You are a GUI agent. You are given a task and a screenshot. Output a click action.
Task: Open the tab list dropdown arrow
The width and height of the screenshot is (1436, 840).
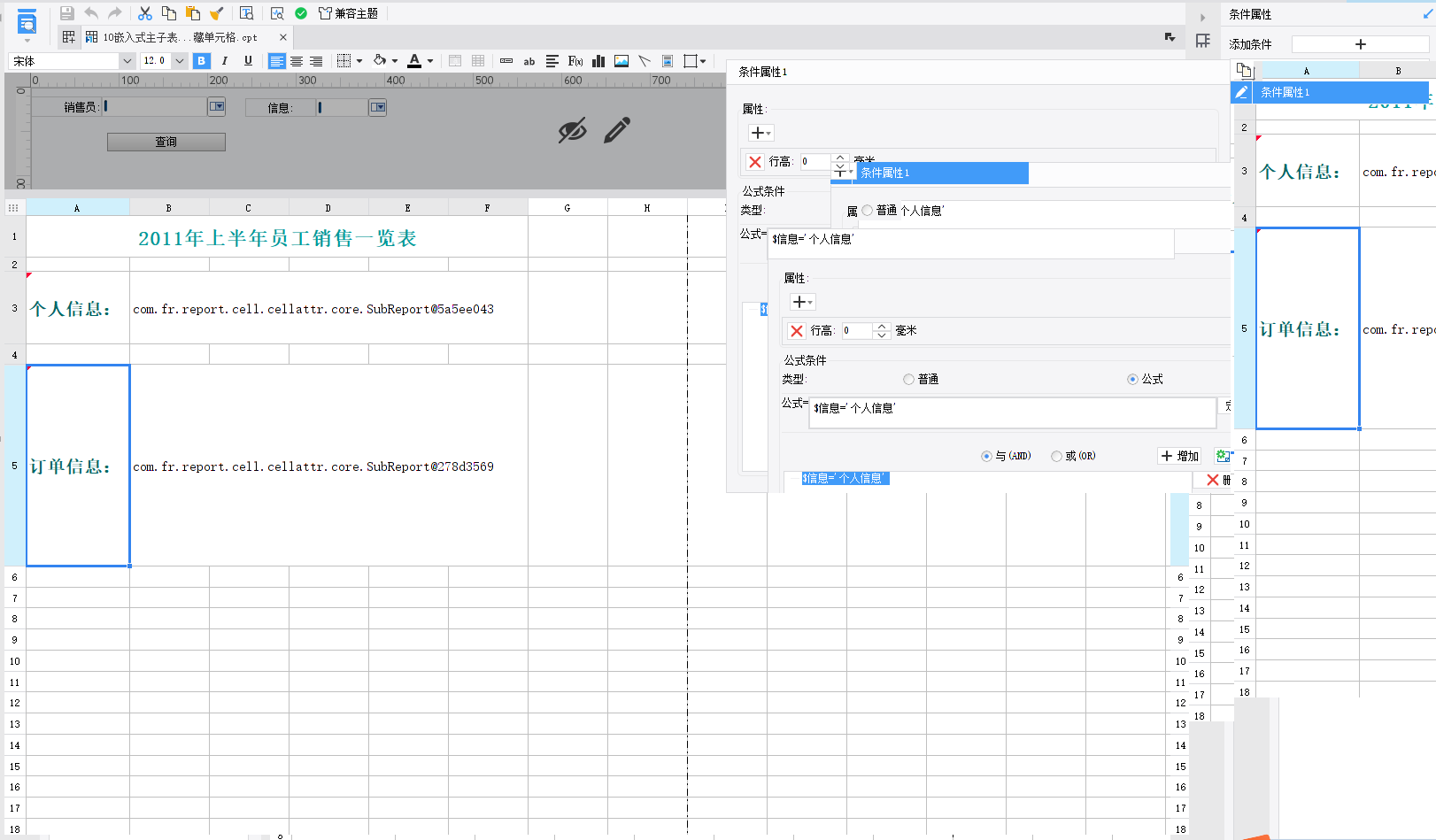(x=1170, y=37)
